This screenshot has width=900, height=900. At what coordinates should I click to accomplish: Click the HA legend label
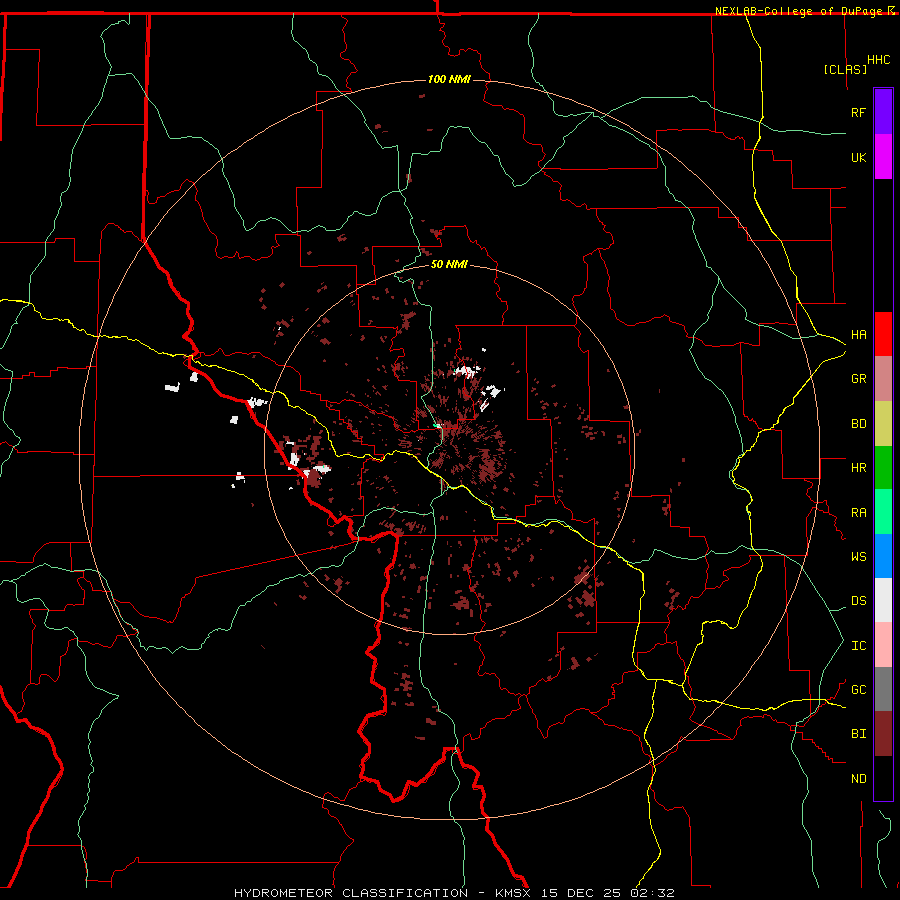tap(858, 335)
